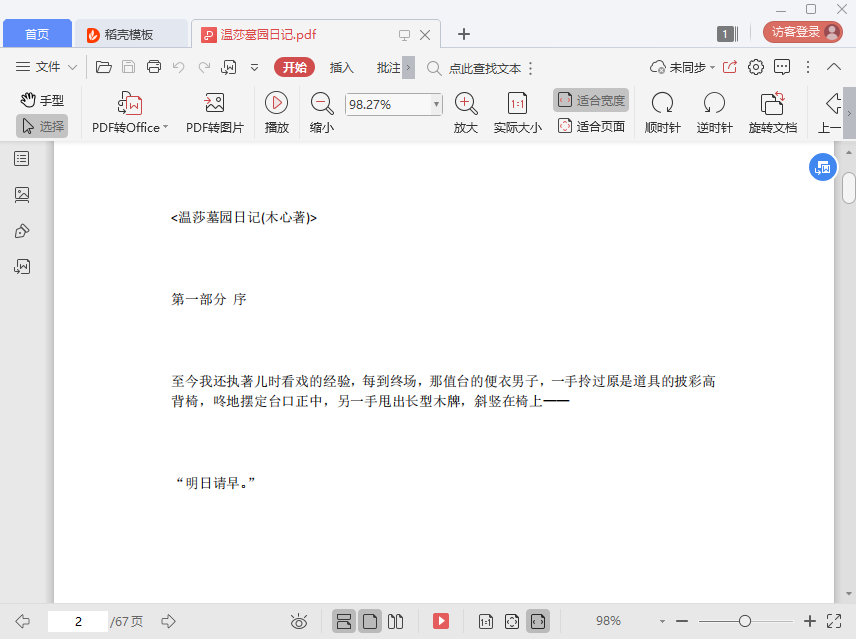Toggle Fit Page (适合页面)
856x639 pixels.
click(591, 127)
